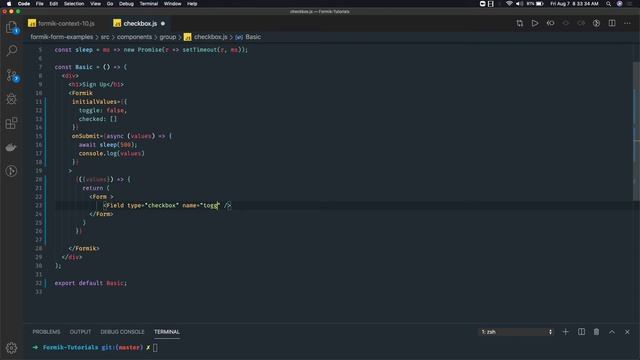Viewport: 640px width, 360px height.
Task: Open Spotlight search in menu bar
Action: 608,4
